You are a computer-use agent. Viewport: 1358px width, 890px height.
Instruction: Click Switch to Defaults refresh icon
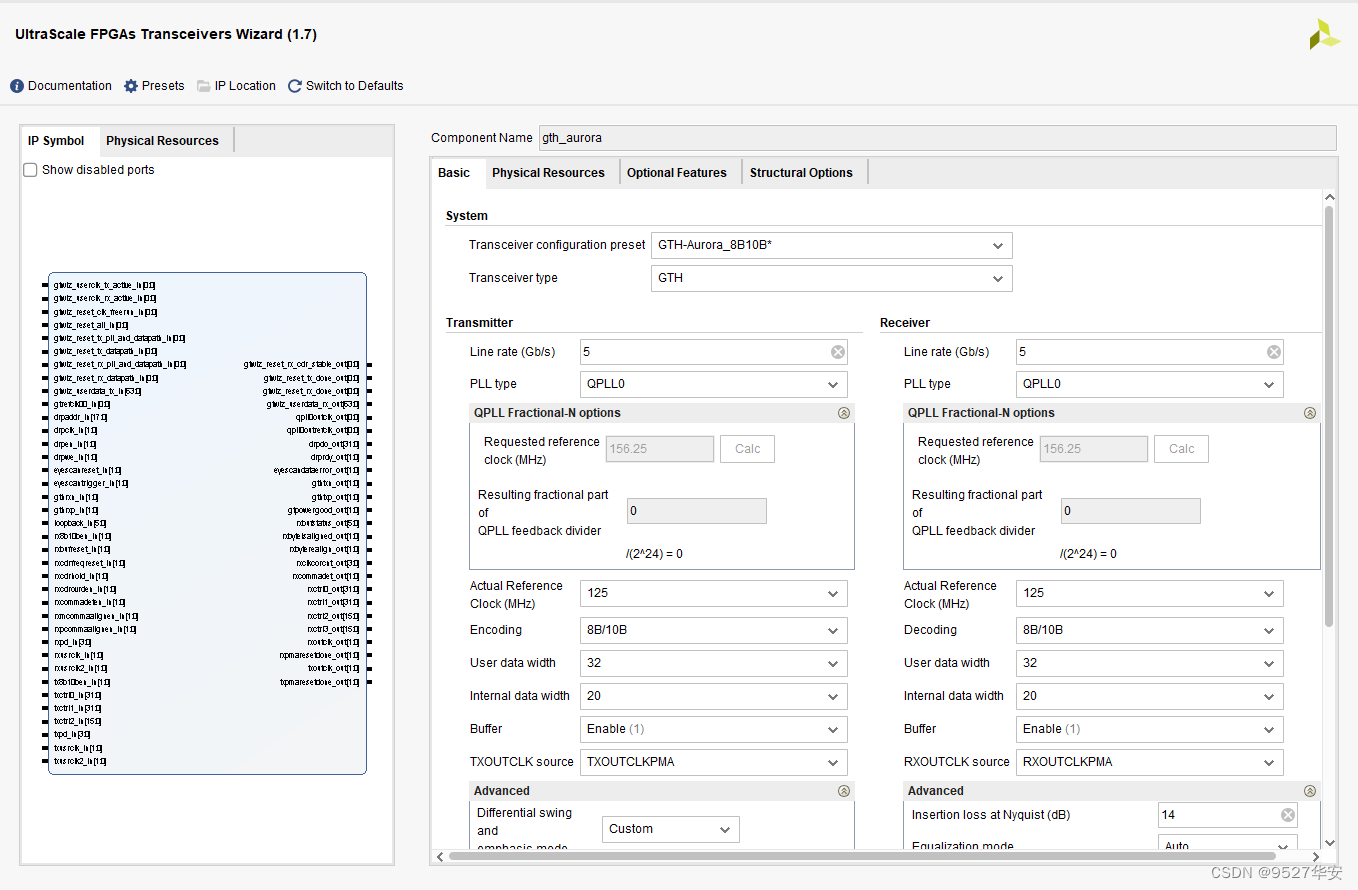(x=295, y=86)
